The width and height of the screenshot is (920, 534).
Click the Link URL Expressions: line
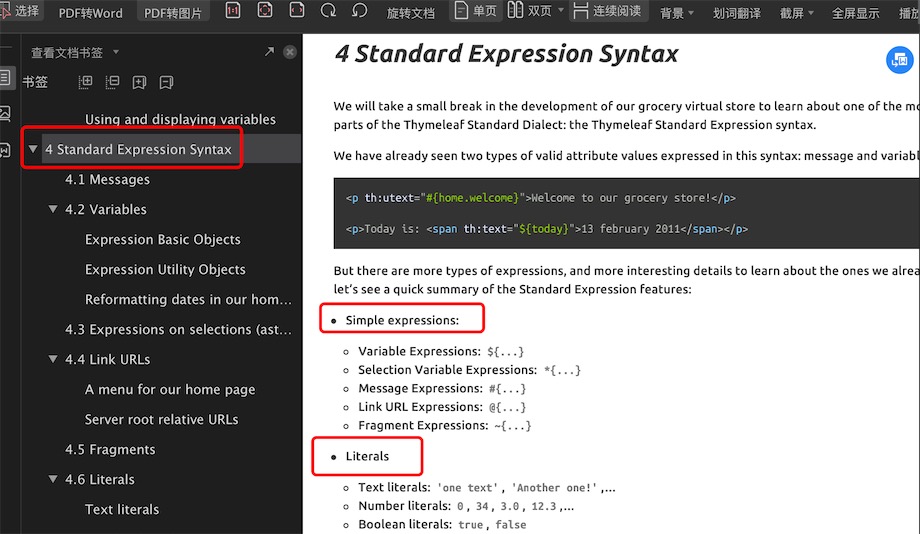pos(442,407)
